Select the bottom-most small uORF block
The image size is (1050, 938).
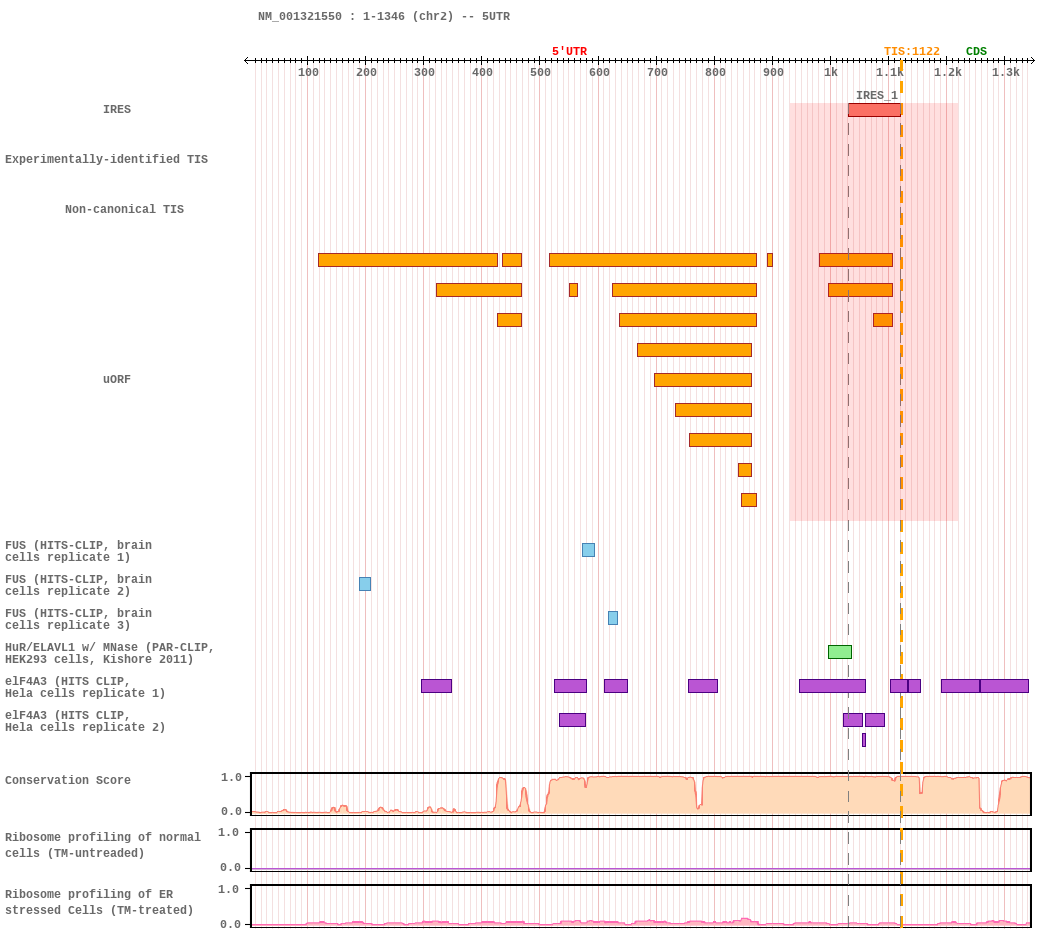click(749, 500)
